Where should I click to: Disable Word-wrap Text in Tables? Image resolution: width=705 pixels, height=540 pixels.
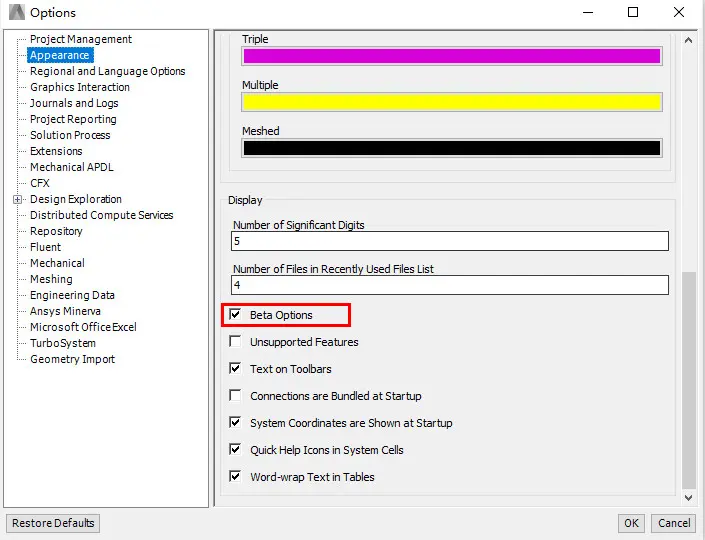coord(235,477)
